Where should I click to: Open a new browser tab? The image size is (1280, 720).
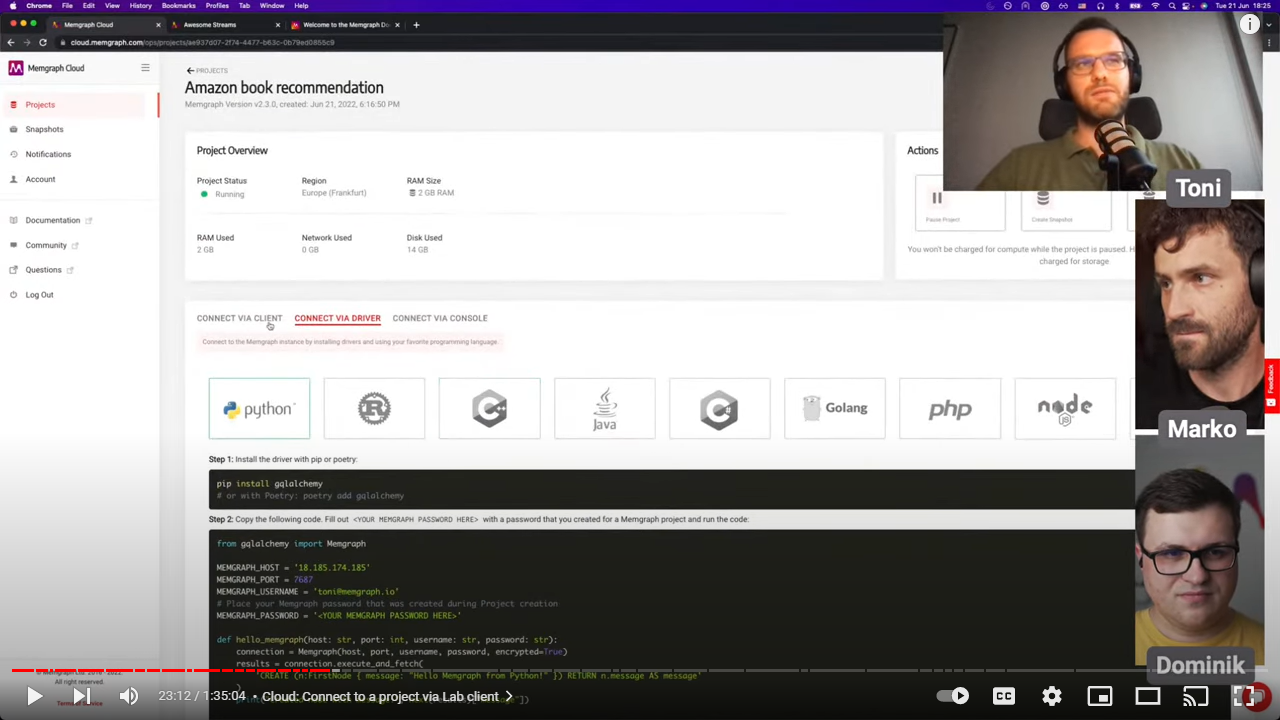coord(416,24)
